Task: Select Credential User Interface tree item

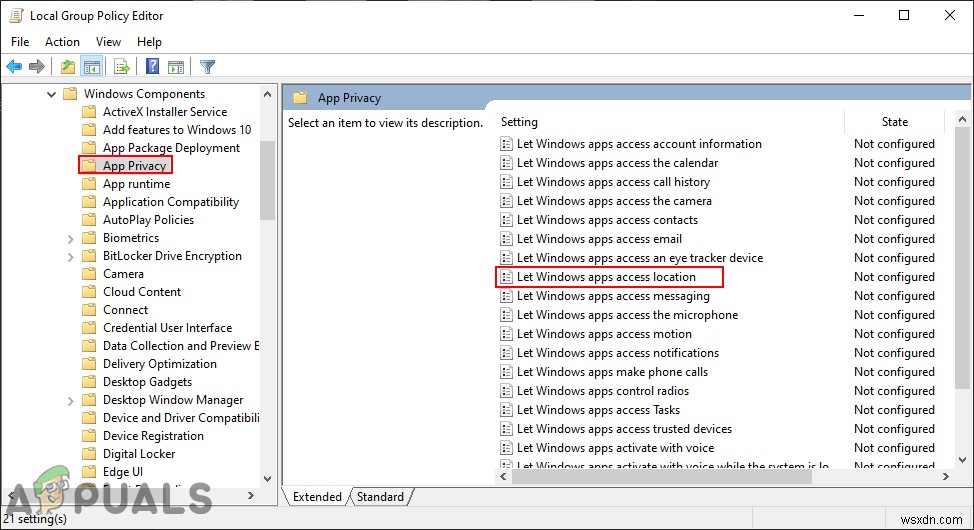Action: [167, 328]
